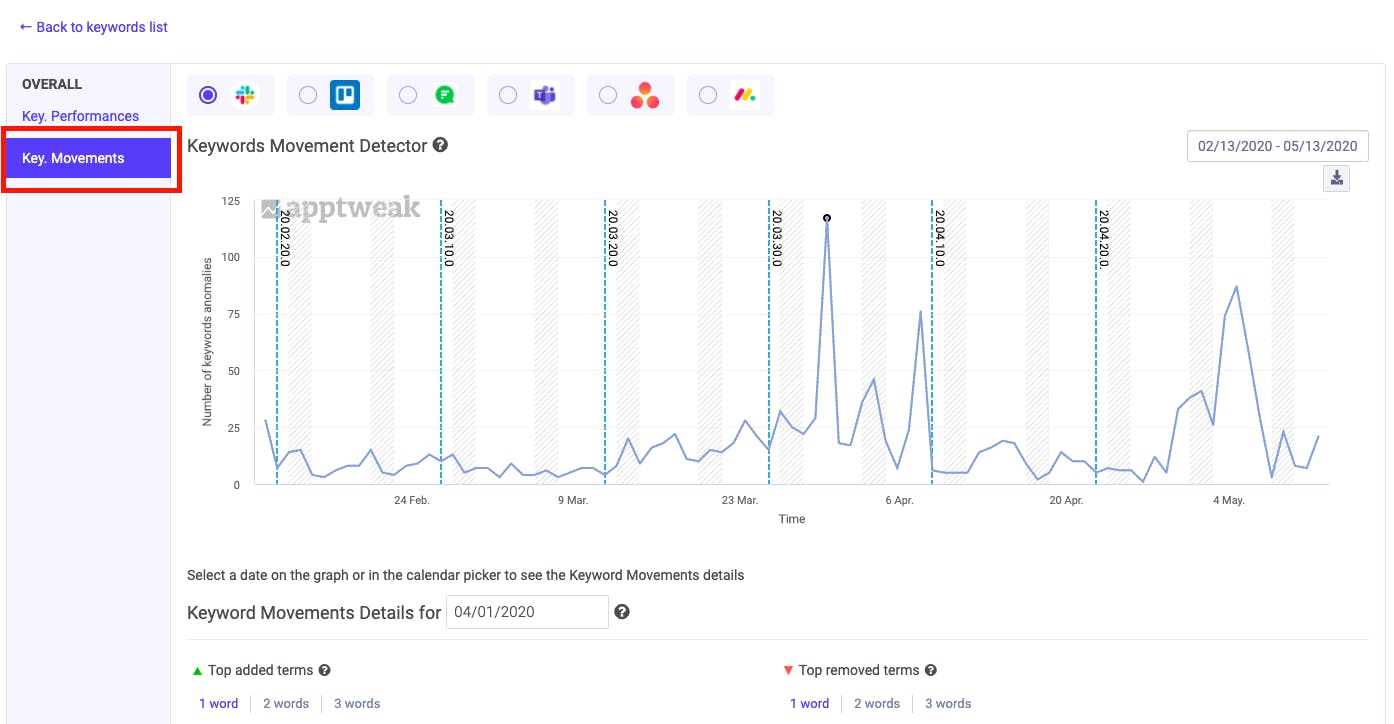The width and height of the screenshot is (1394, 724).
Task: Switch to 2 words under Top added terms
Action: click(286, 703)
